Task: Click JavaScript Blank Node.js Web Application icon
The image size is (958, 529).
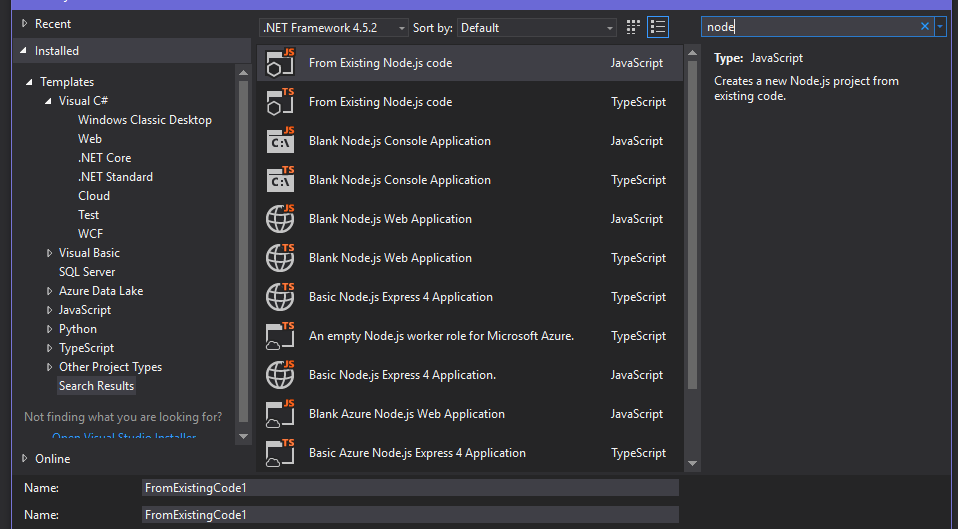Action: pyautogui.click(x=280, y=219)
